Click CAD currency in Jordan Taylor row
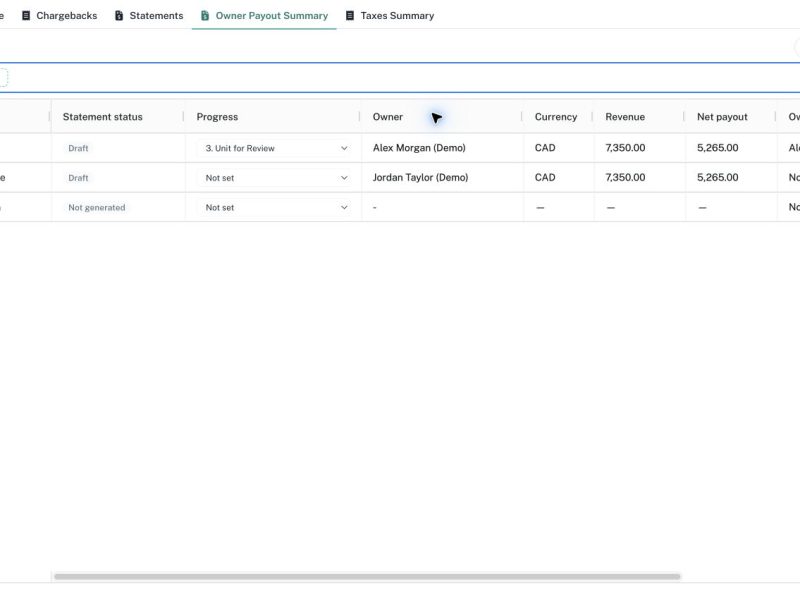Viewport: 800px width, 600px height. (x=545, y=178)
